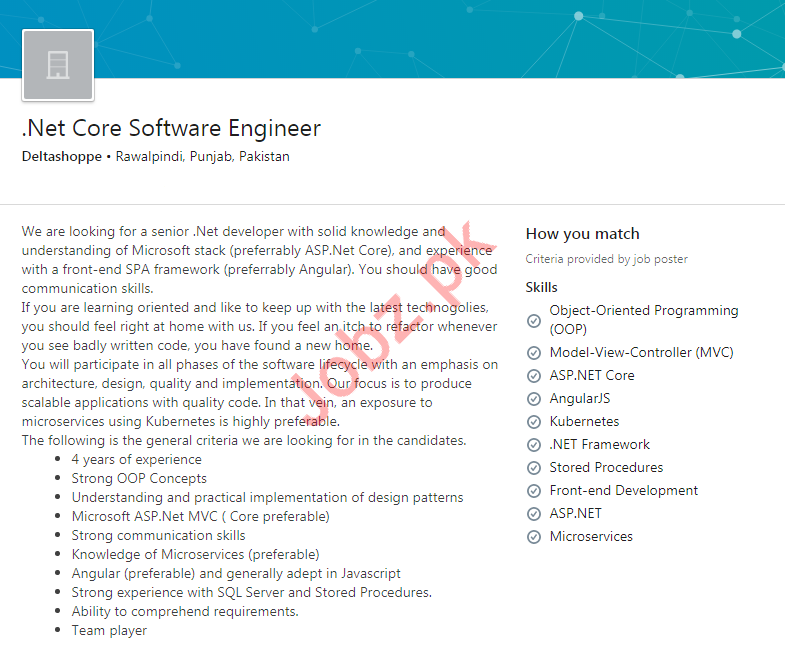Click the .Net Core Software Engineer title

171,128
